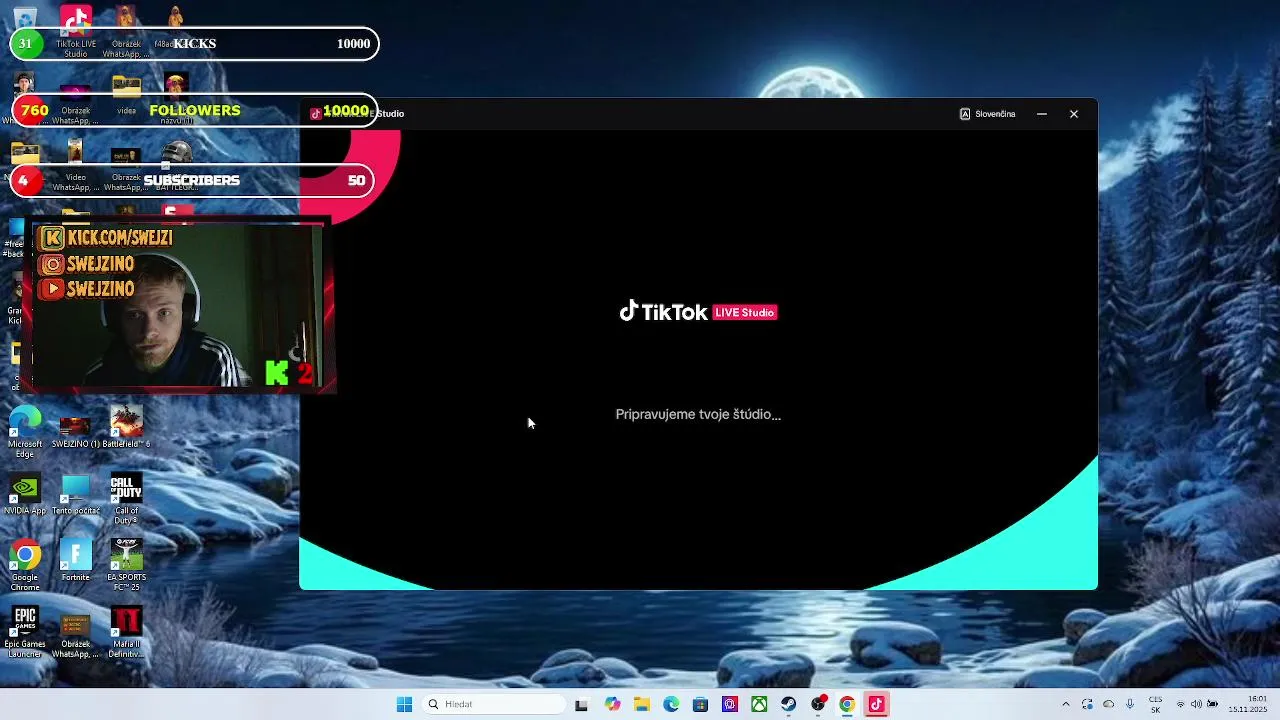Click the TikTok LIVE Studio taskbar icon
1280x720 pixels.
[x=877, y=704]
